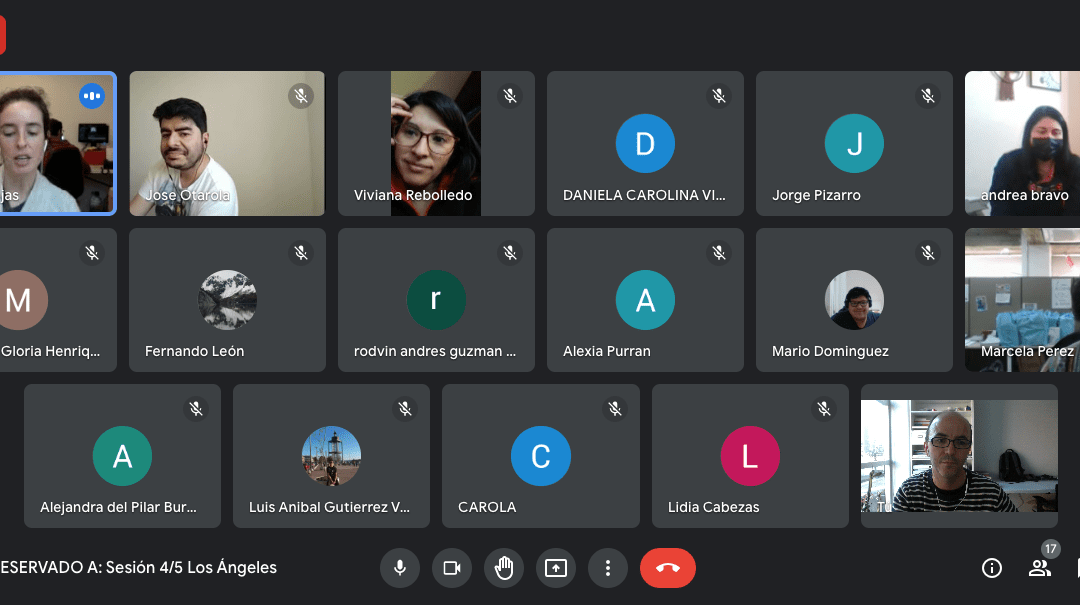
Task: Click the name label Marcela Perez
Action: (1028, 351)
